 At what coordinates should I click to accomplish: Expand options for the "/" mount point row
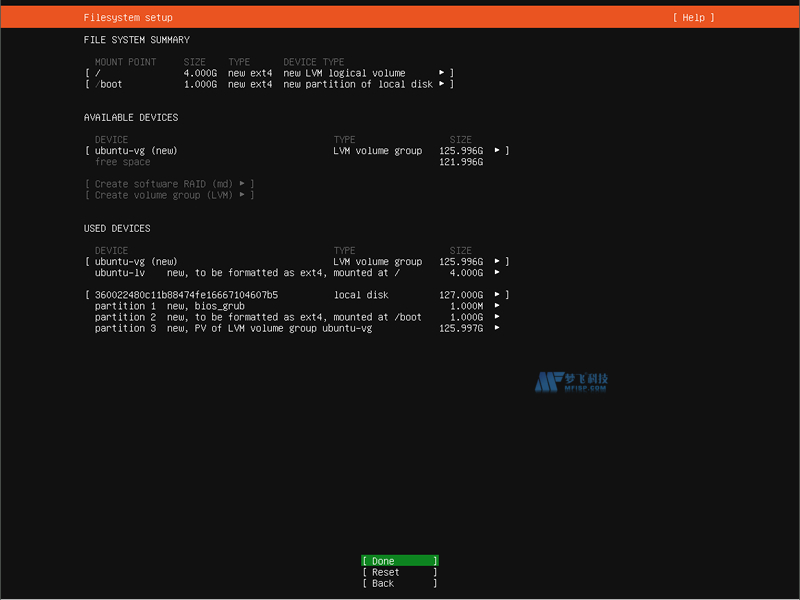441,72
